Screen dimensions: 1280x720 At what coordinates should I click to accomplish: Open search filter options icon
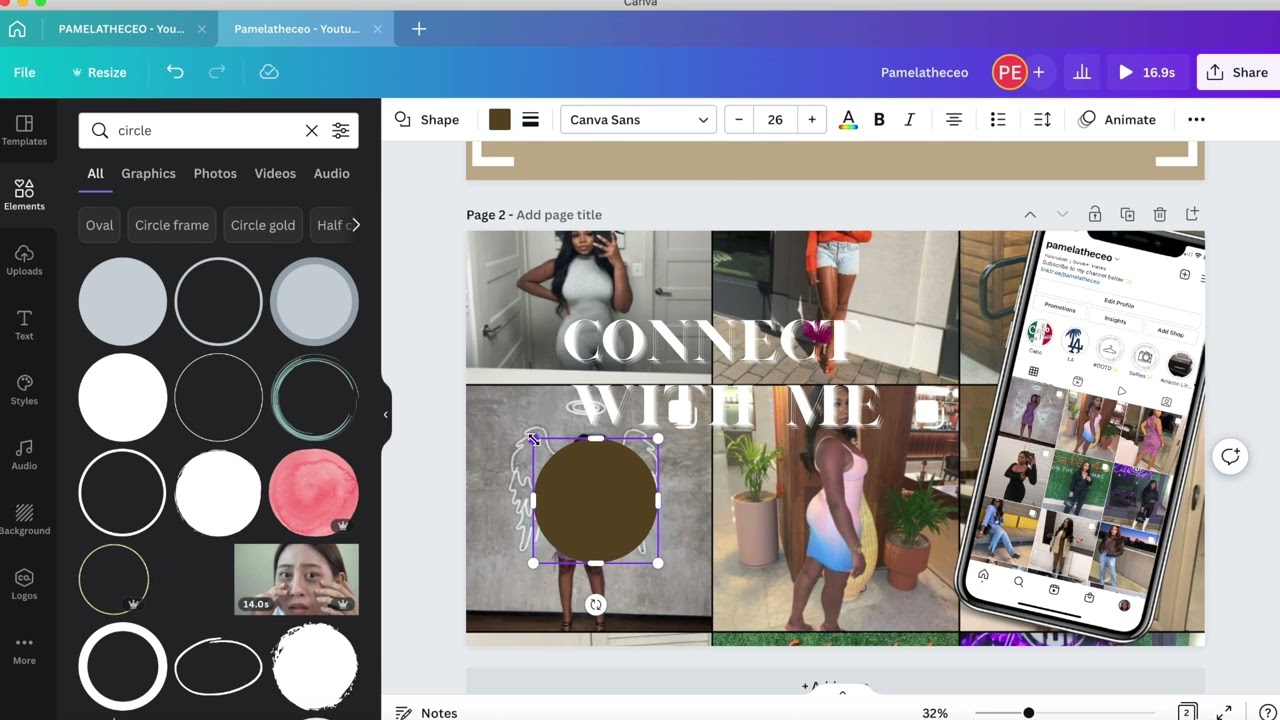pos(341,131)
